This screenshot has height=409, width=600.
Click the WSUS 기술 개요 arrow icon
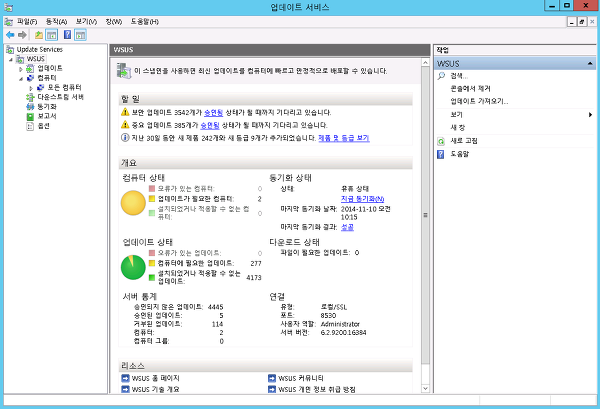(x=125, y=389)
